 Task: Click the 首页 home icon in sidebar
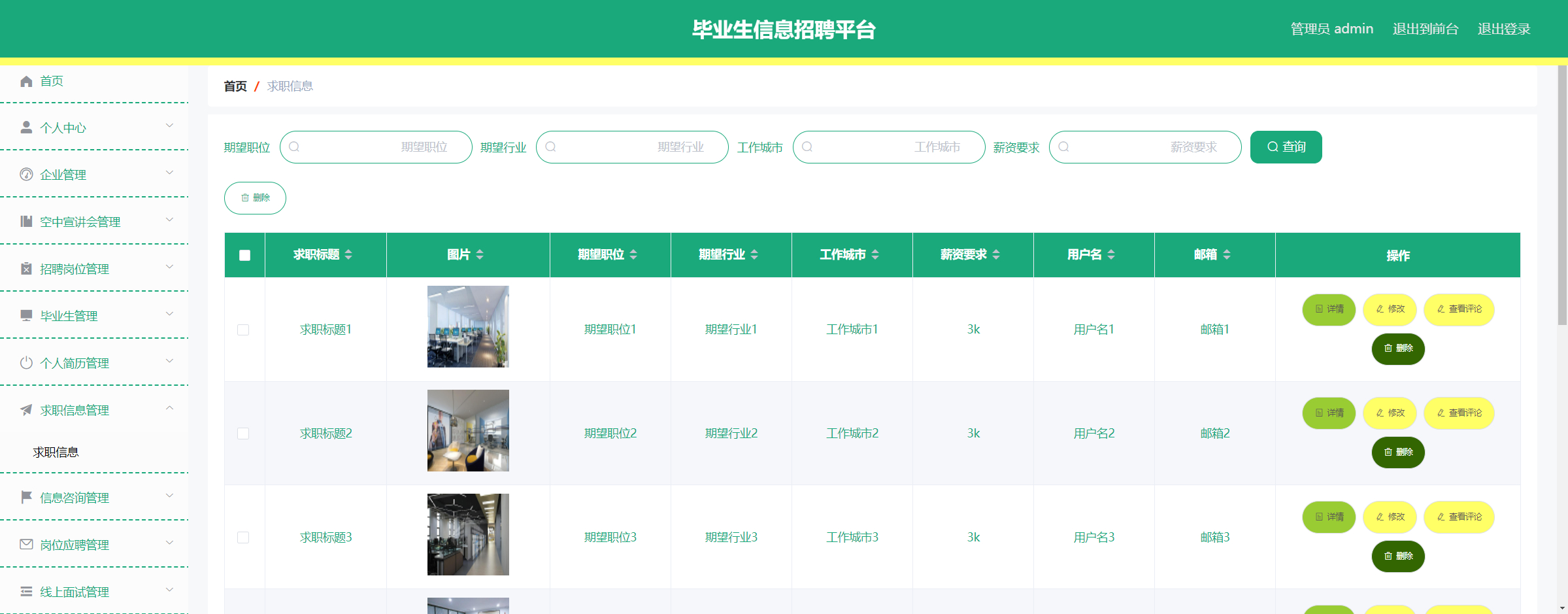point(26,80)
